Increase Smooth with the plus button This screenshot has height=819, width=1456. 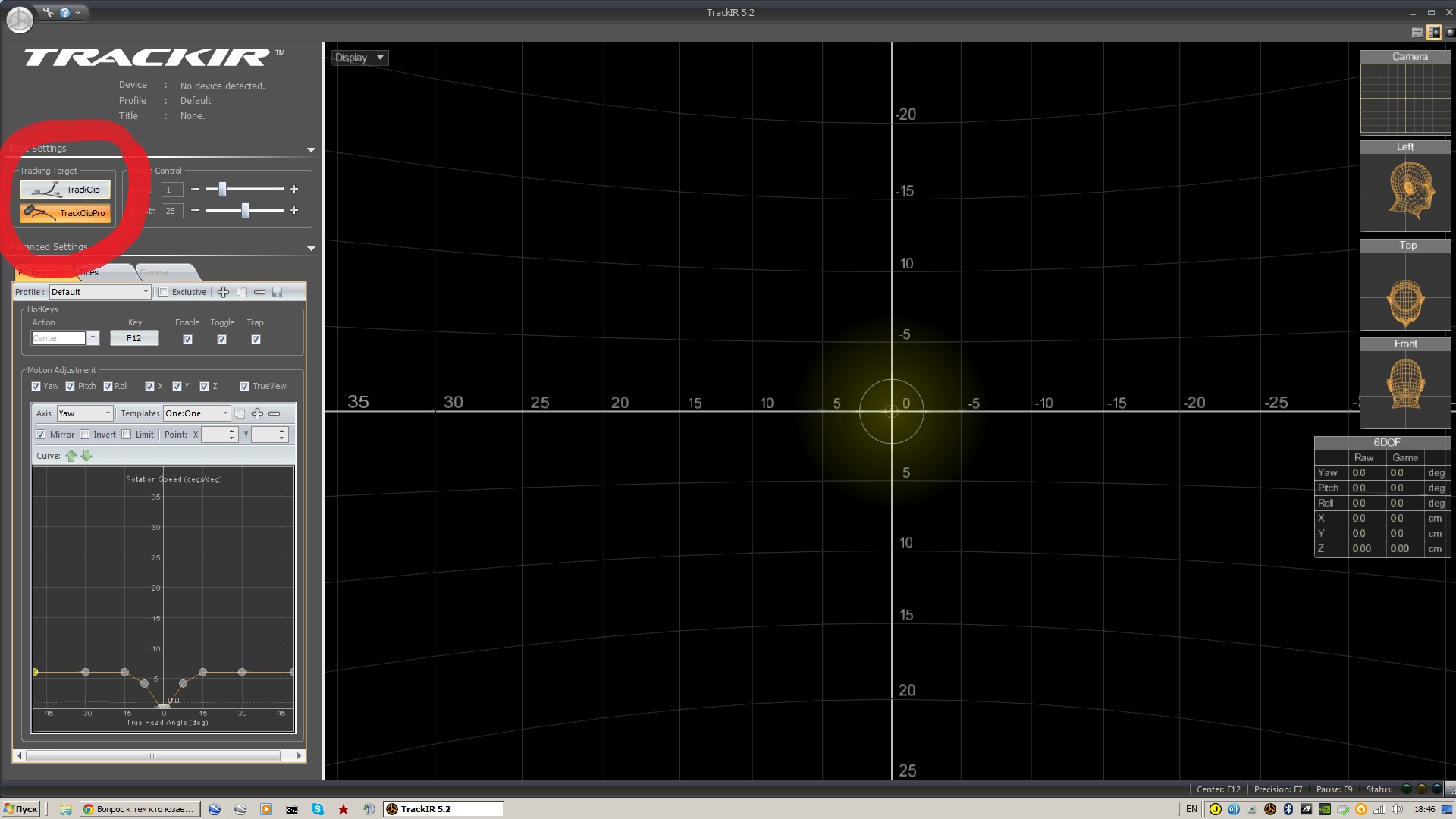294,210
